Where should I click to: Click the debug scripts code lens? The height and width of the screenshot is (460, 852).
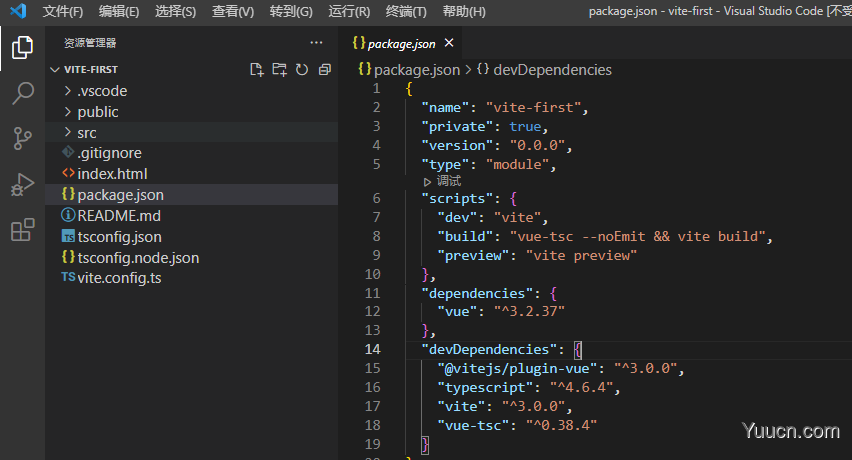click(442, 181)
